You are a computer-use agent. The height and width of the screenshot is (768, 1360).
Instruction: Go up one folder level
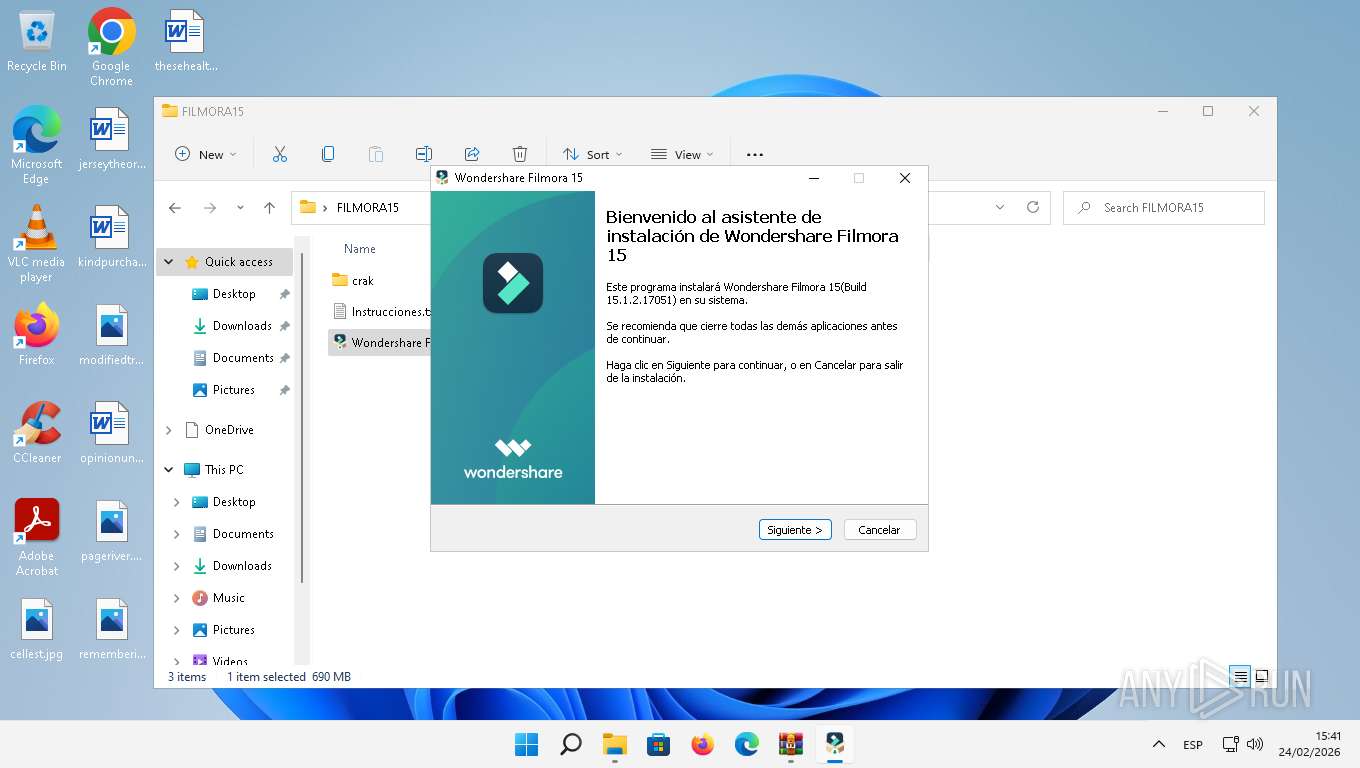[269, 208]
